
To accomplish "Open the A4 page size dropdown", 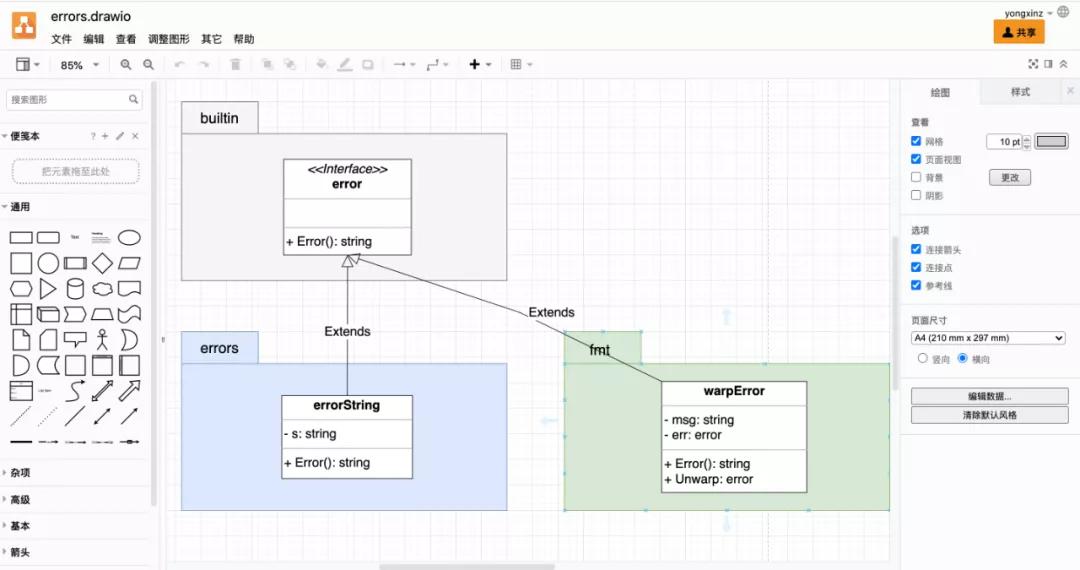I will click(988, 338).
